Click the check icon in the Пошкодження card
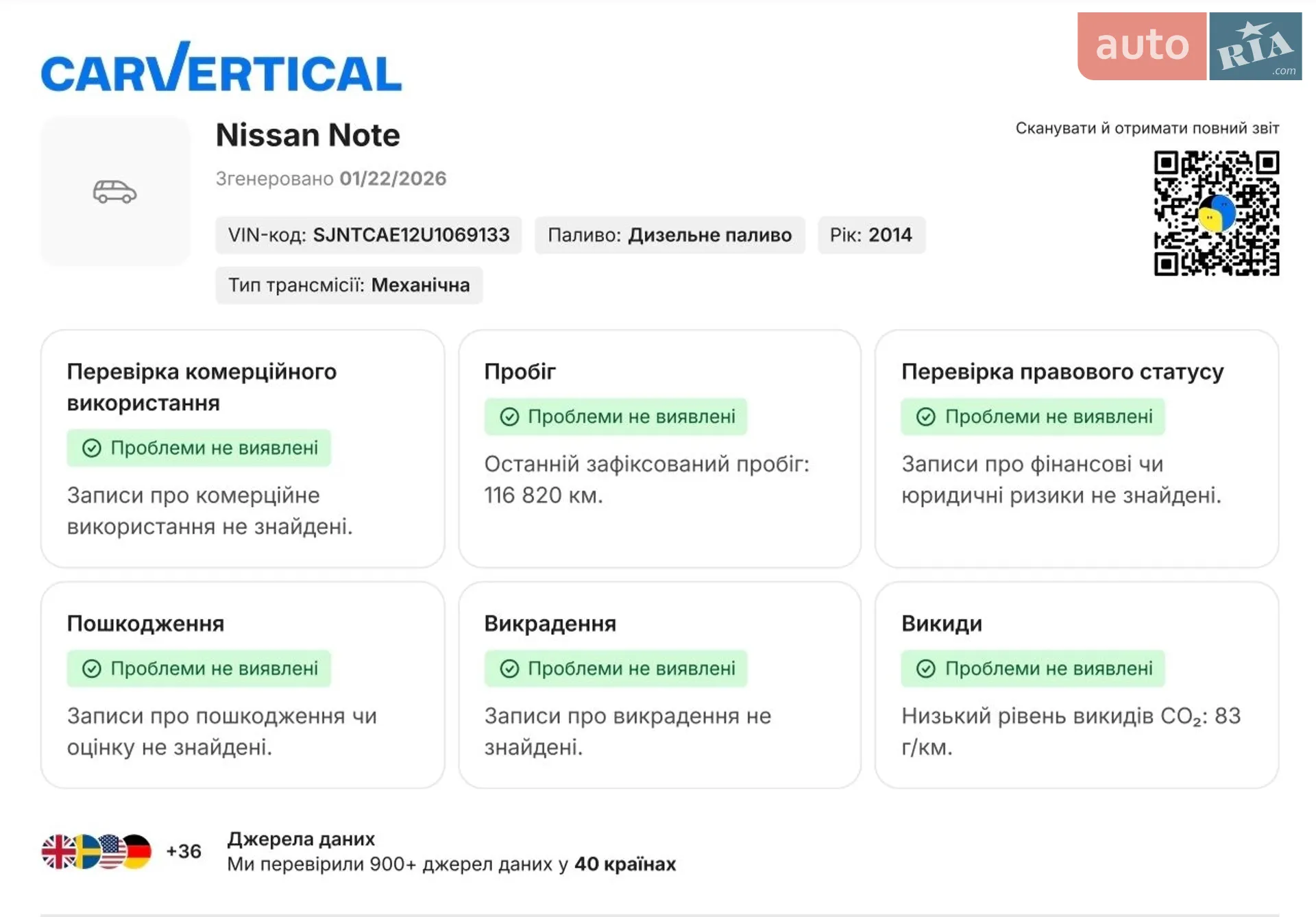 point(92,669)
